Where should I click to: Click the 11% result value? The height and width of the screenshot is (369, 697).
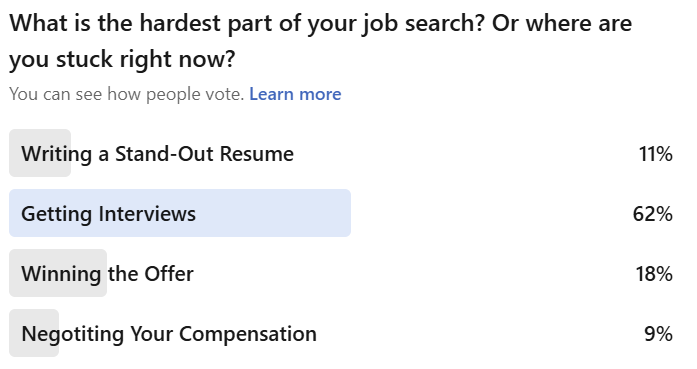[x=656, y=154]
